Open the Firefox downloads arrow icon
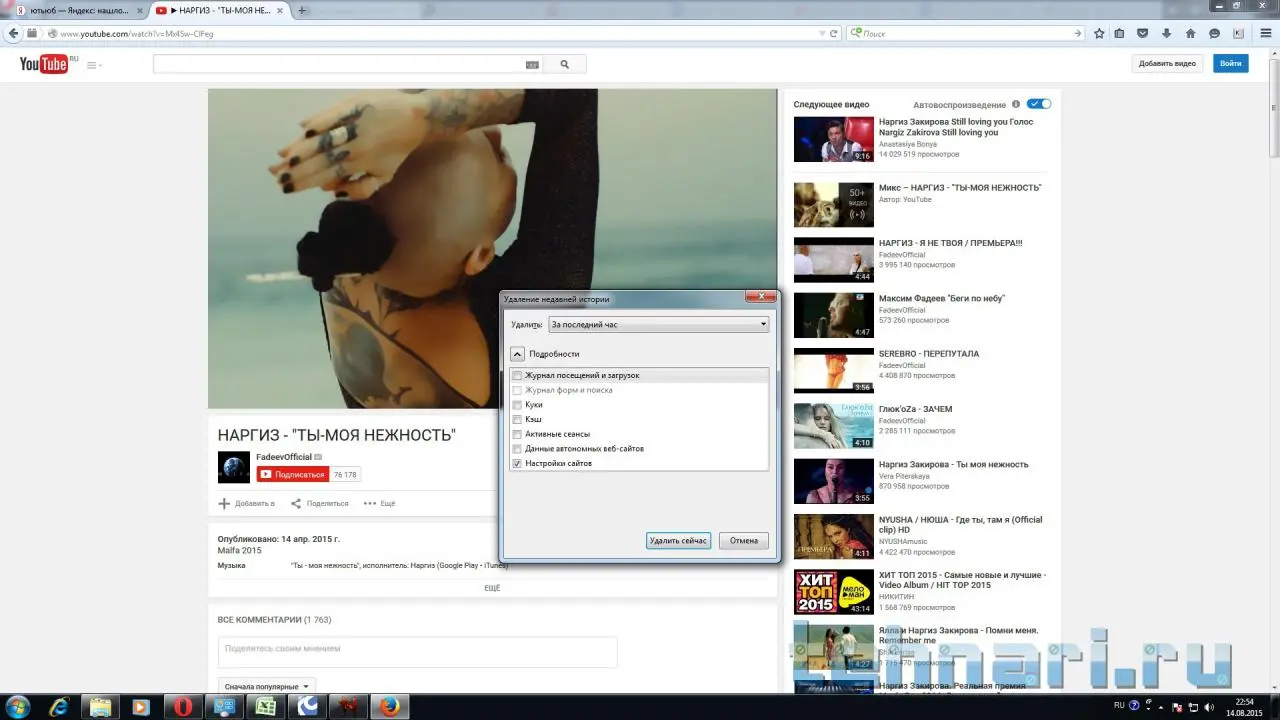 [1166, 33]
